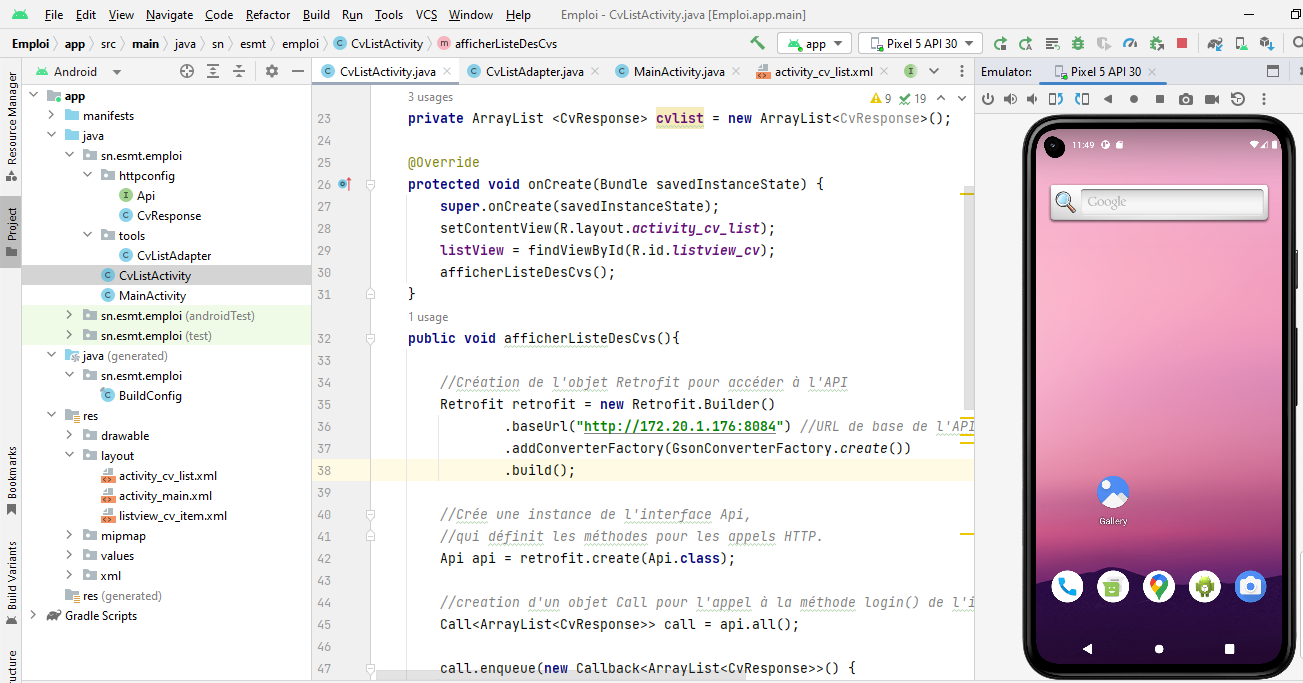
Task: Expand Gradle Scripts node
Action: tap(33, 616)
